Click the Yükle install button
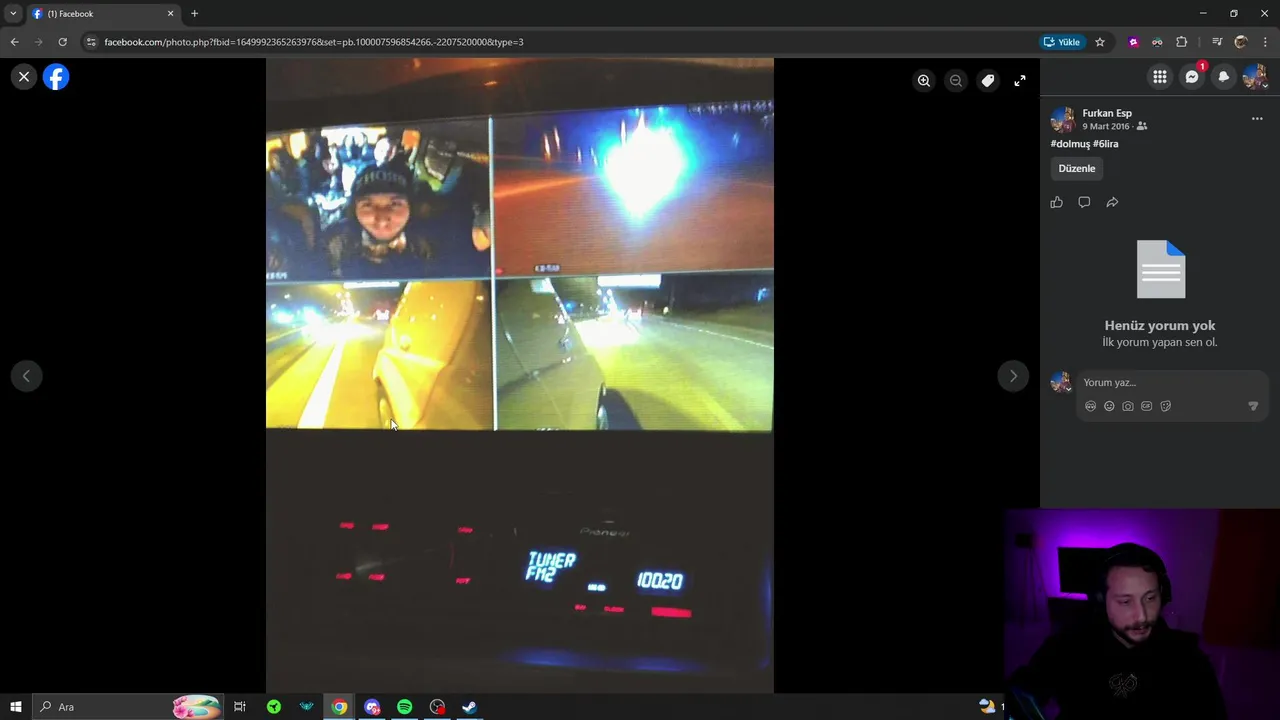Screen dimensions: 1280x720 (1062, 42)
